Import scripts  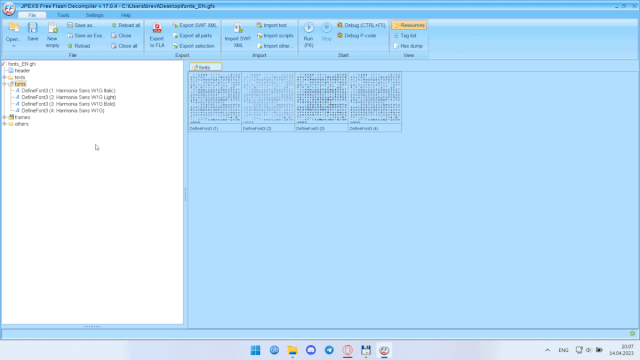click(275, 36)
